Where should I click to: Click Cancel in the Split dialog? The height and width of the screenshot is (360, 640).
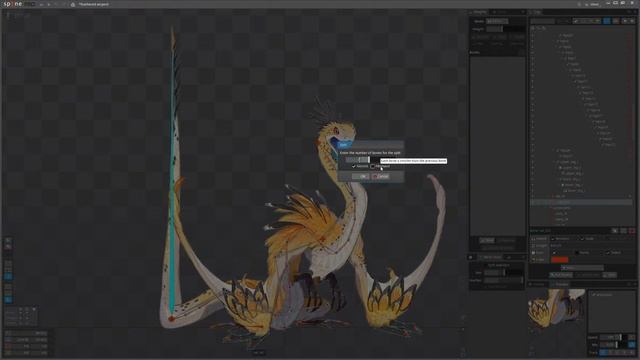click(x=381, y=176)
